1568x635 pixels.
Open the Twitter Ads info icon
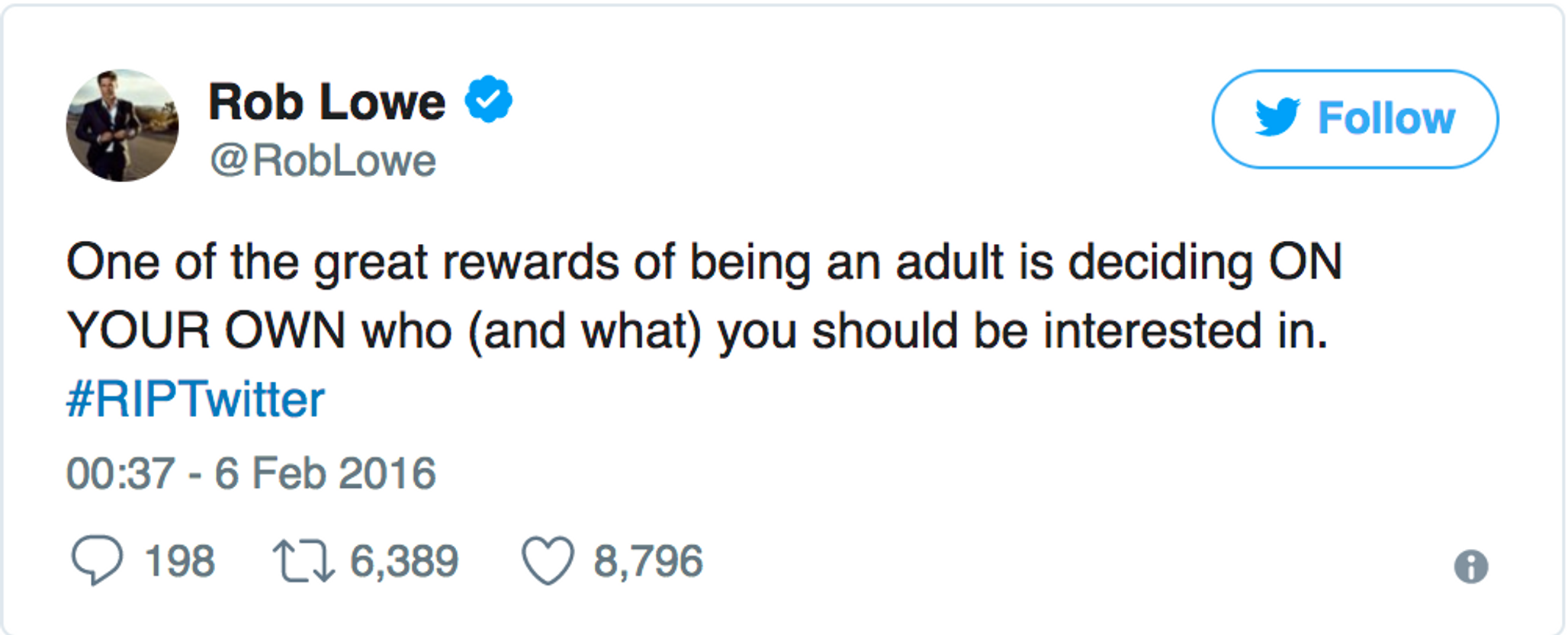coord(1471,566)
